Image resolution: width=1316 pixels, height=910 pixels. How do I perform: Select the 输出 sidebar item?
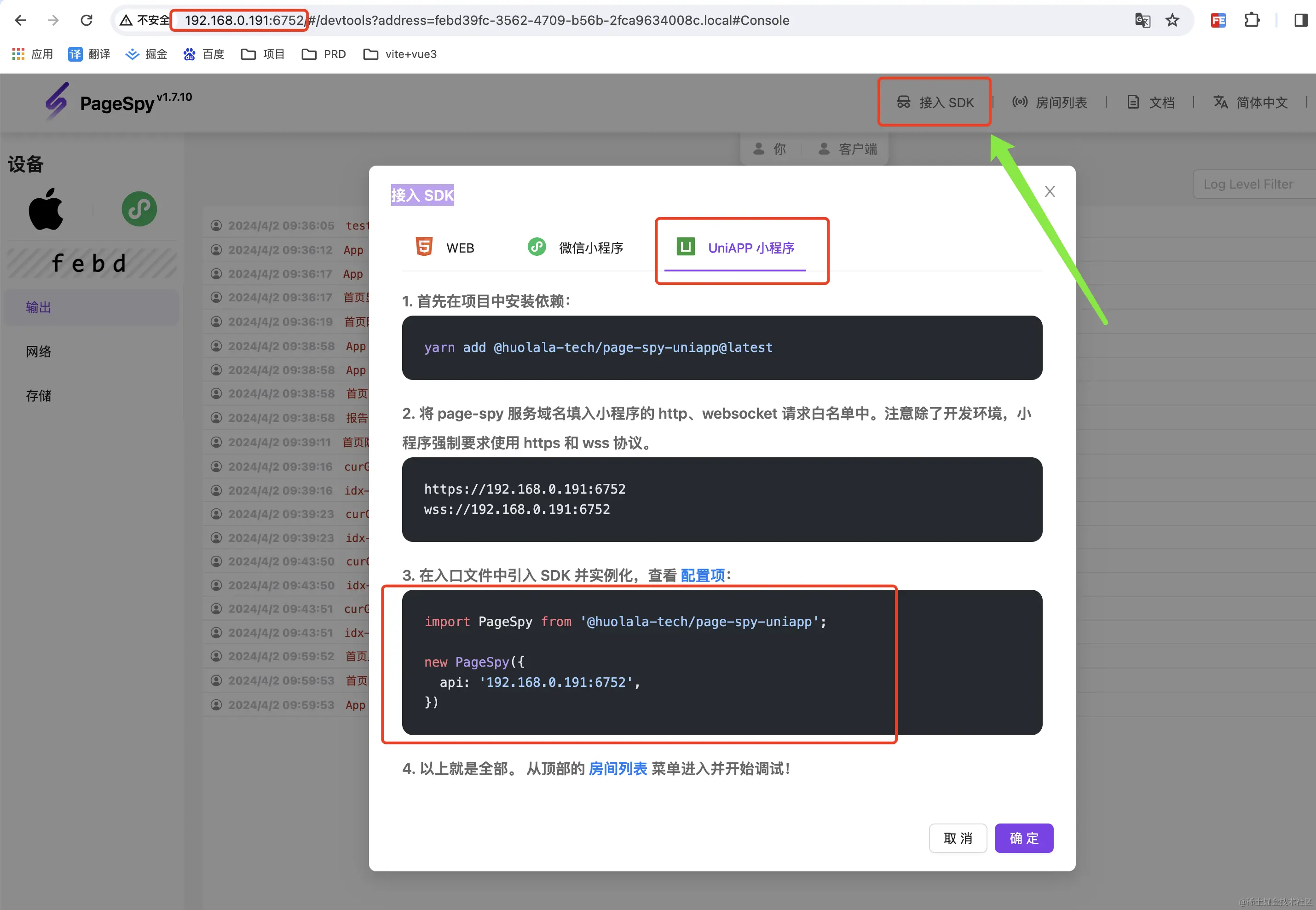click(91, 307)
